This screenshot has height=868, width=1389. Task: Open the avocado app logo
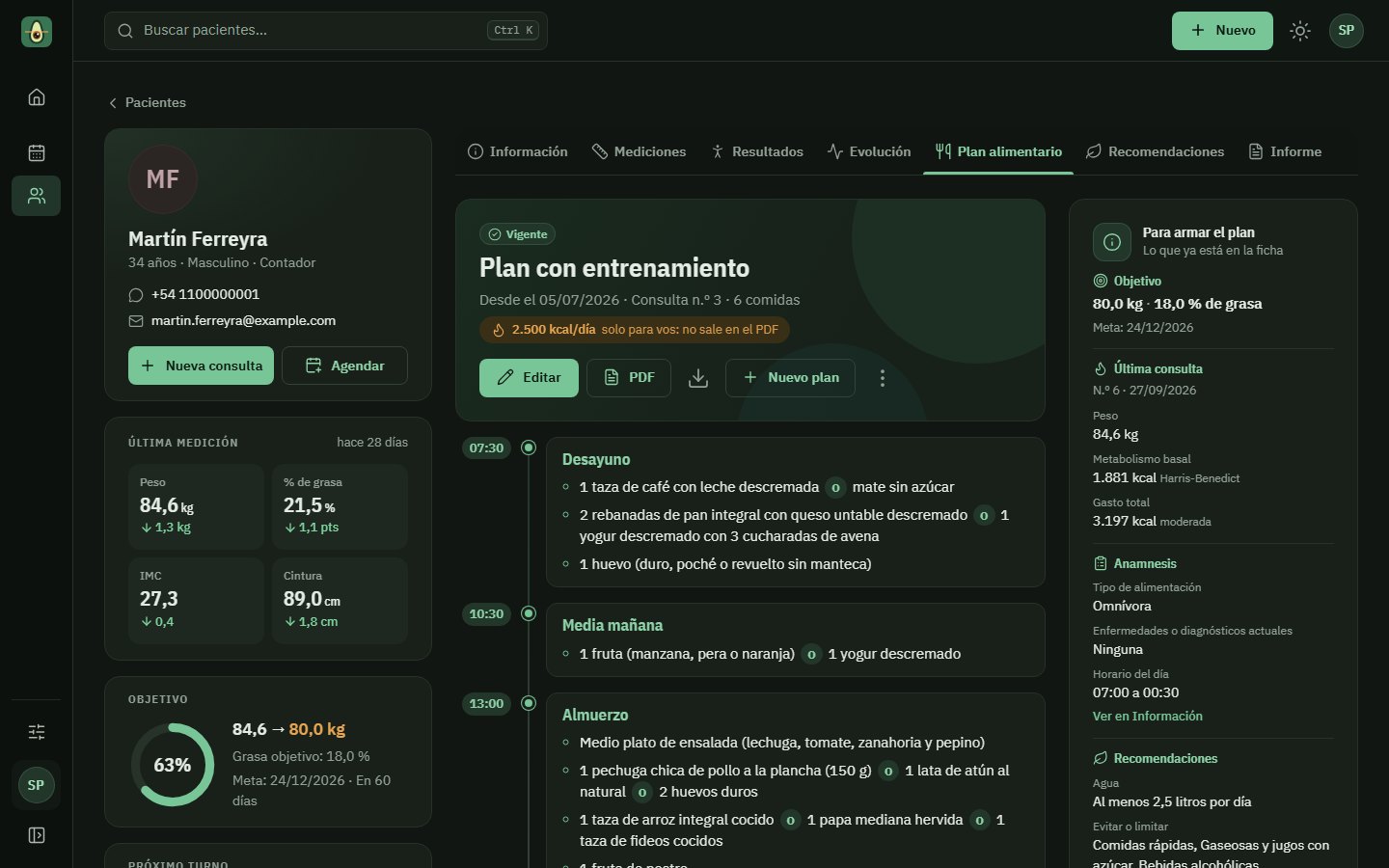(x=37, y=32)
